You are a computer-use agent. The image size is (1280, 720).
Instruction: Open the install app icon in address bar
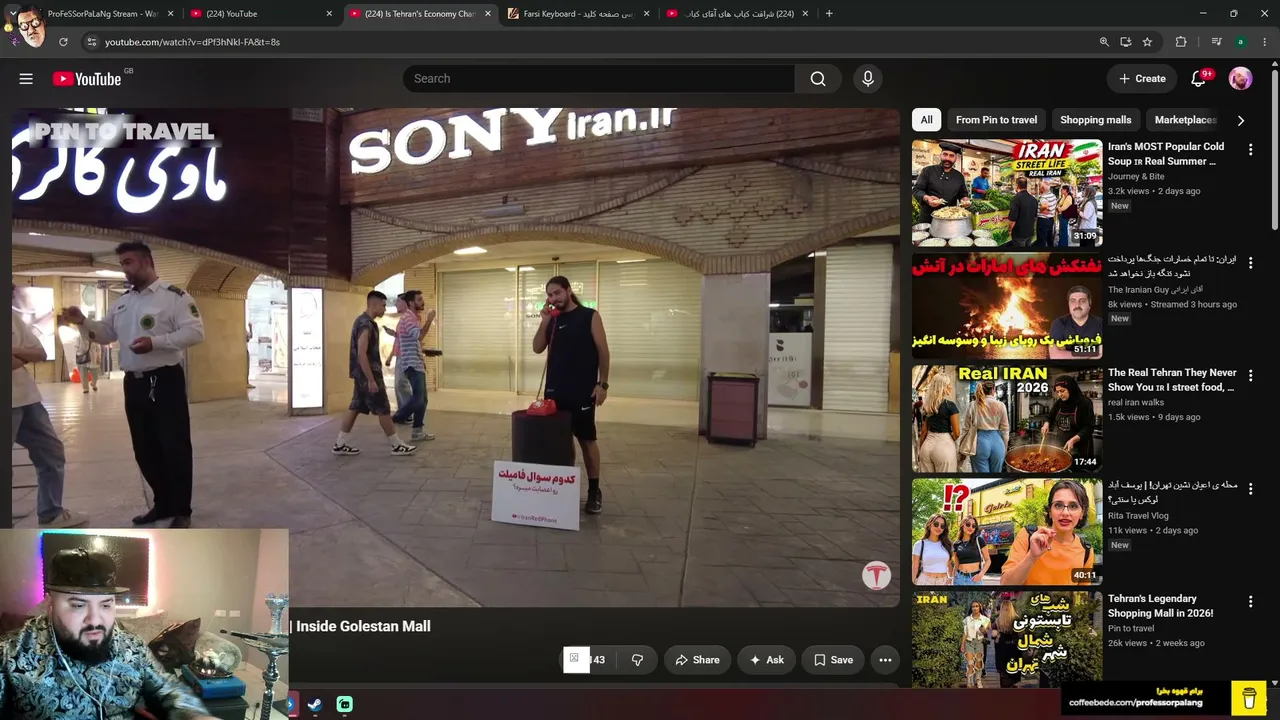(1125, 42)
